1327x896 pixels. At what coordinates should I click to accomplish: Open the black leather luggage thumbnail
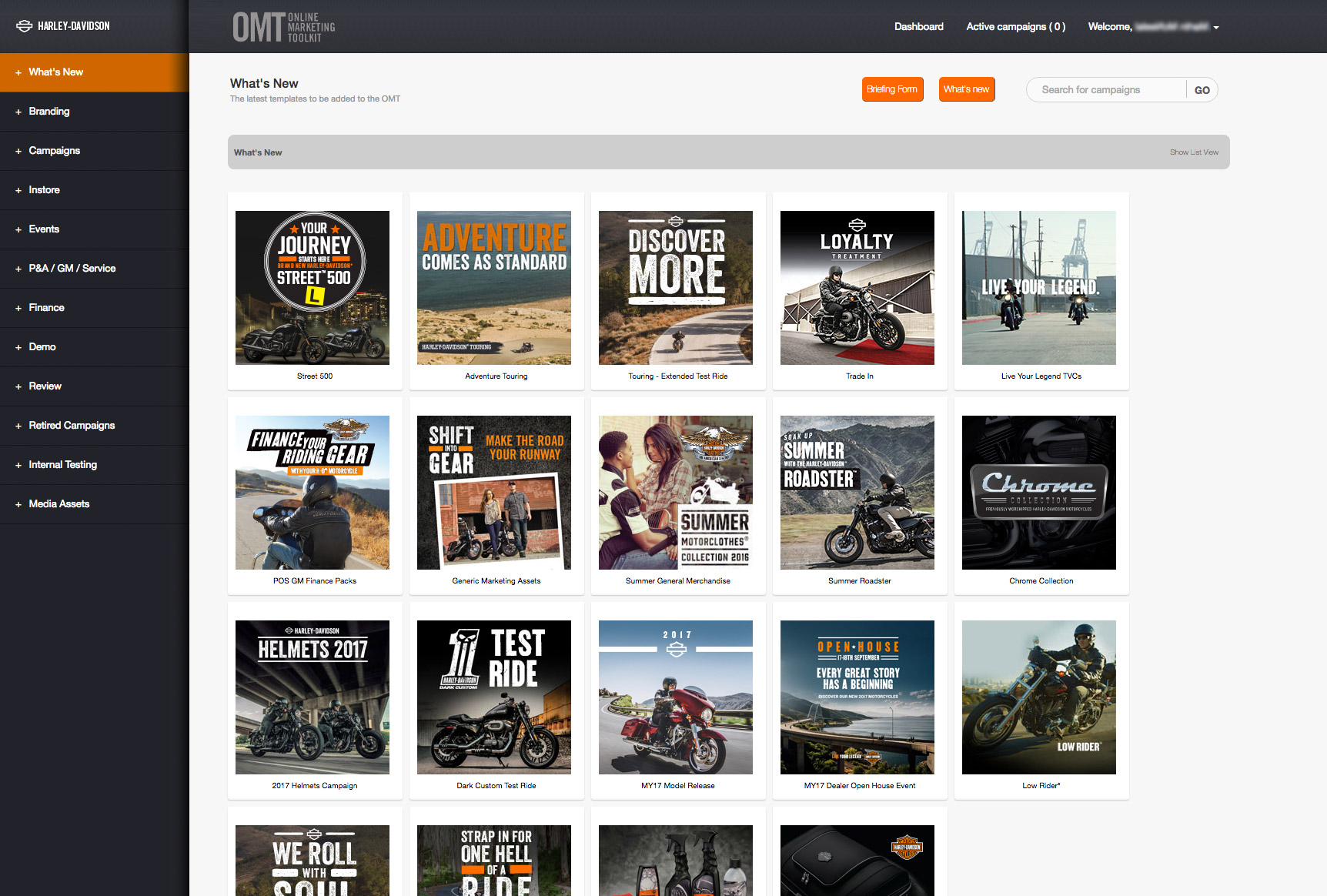click(857, 861)
